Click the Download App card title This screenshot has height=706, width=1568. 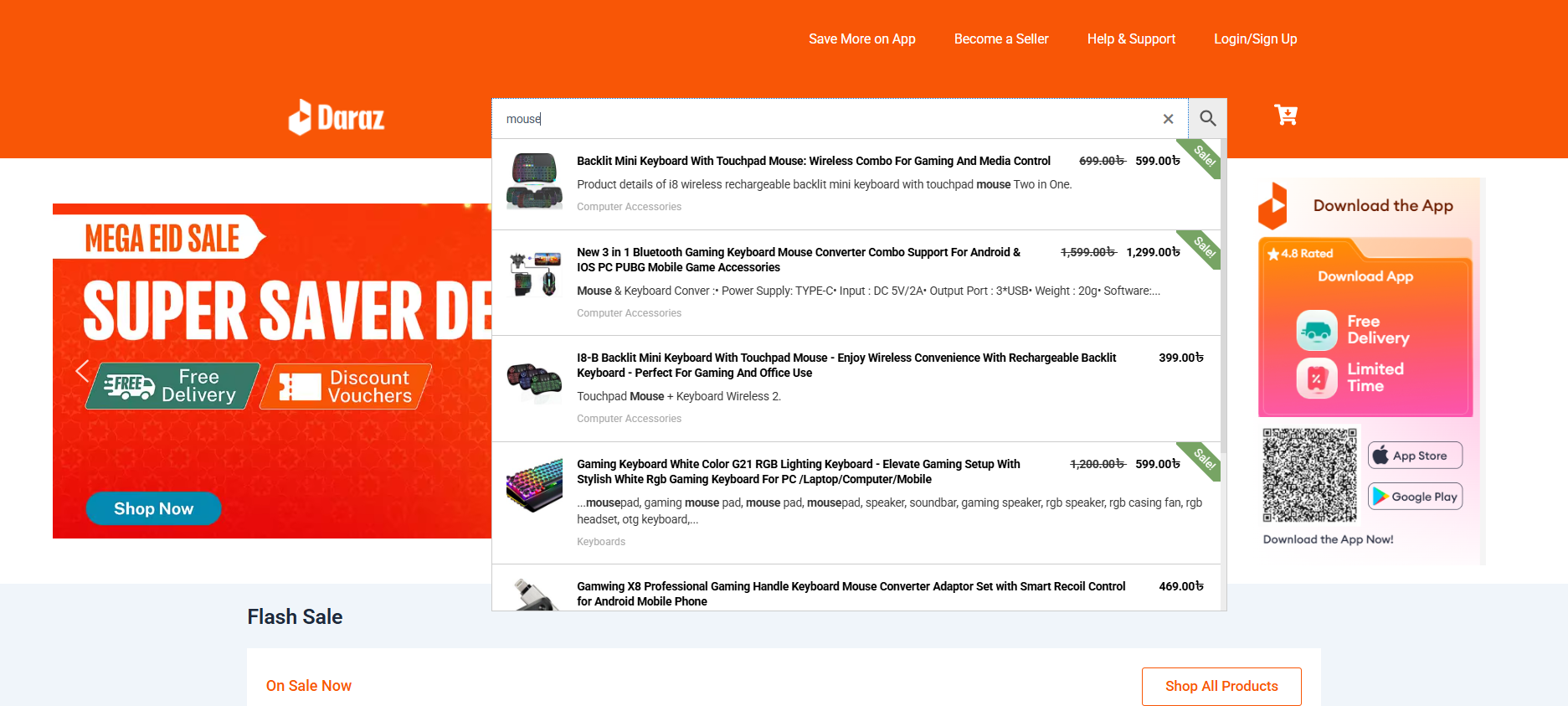[1365, 276]
